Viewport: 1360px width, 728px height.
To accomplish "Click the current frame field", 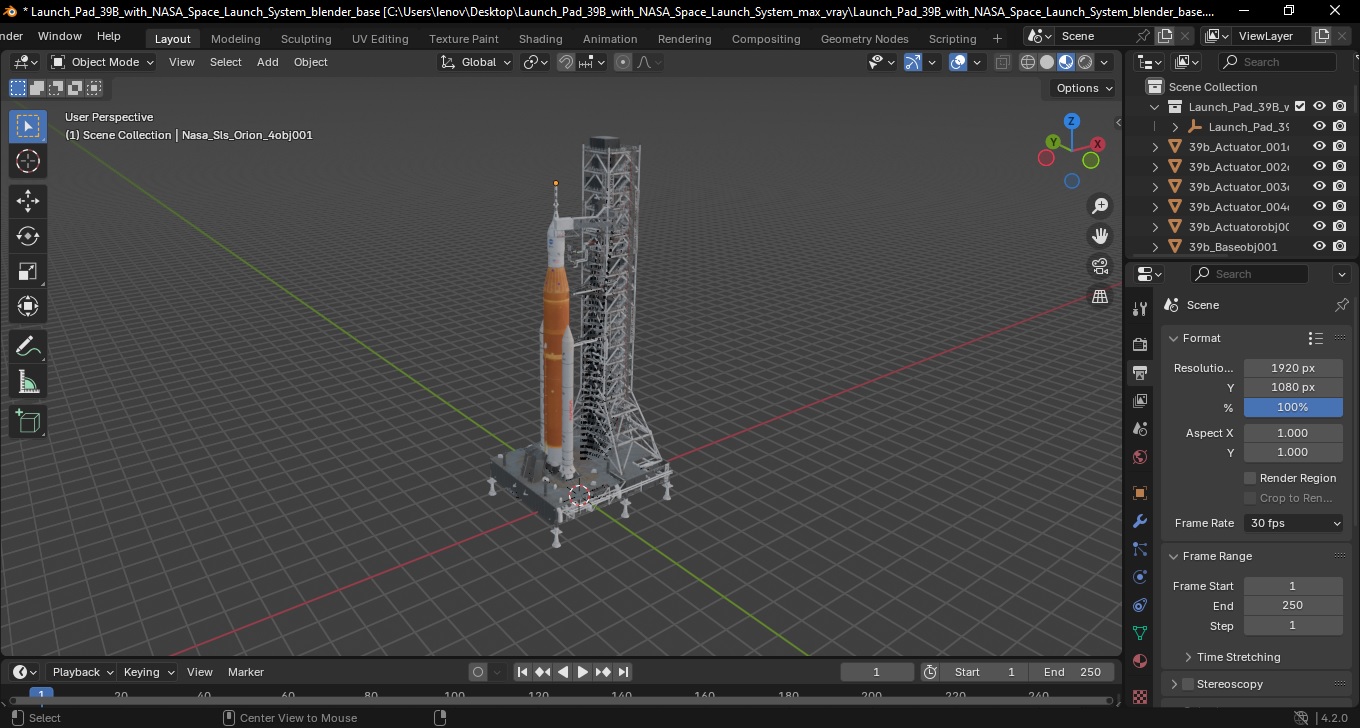I will [877, 672].
